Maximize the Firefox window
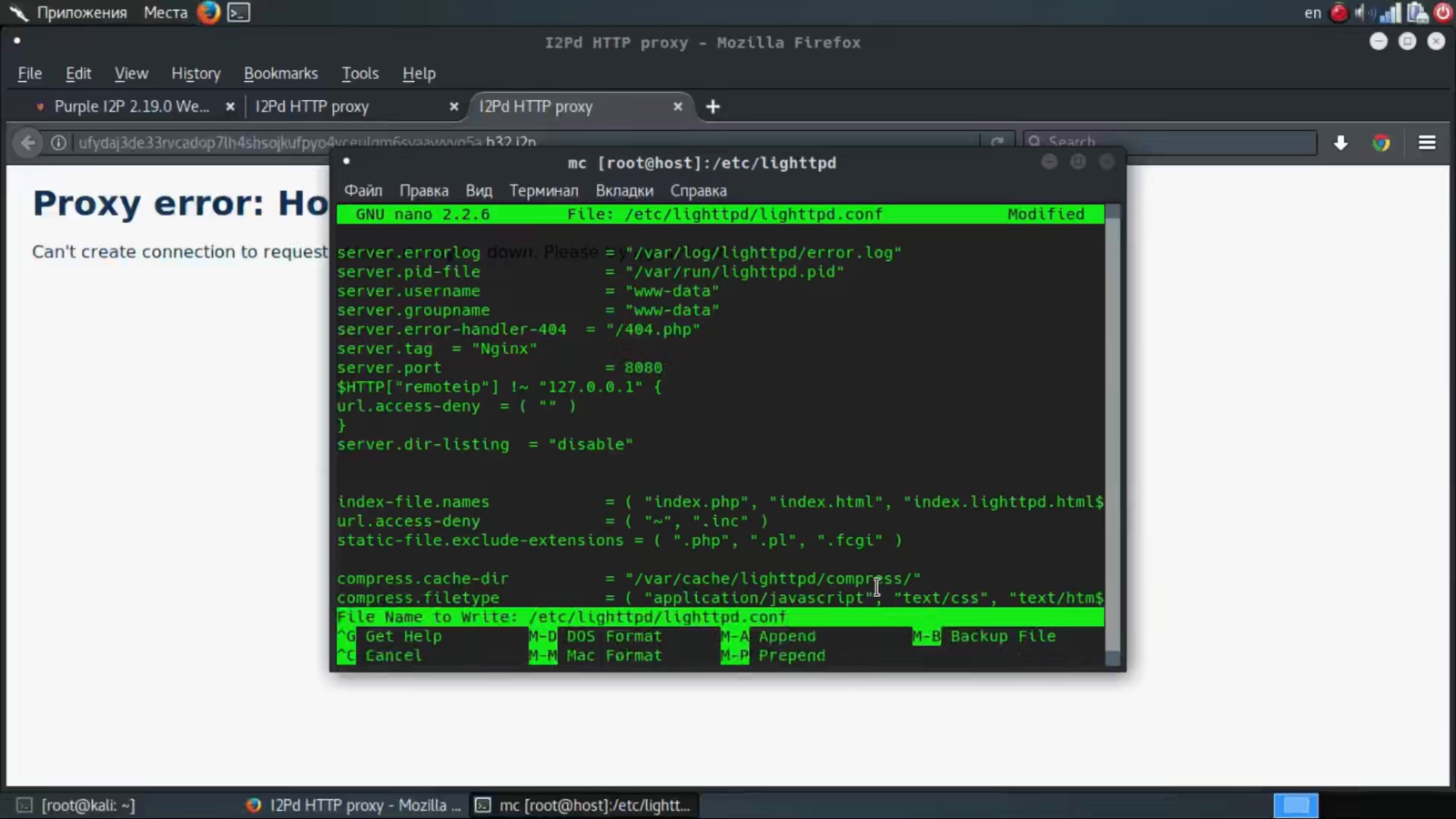The image size is (1456, 819). coord(1407,41)
